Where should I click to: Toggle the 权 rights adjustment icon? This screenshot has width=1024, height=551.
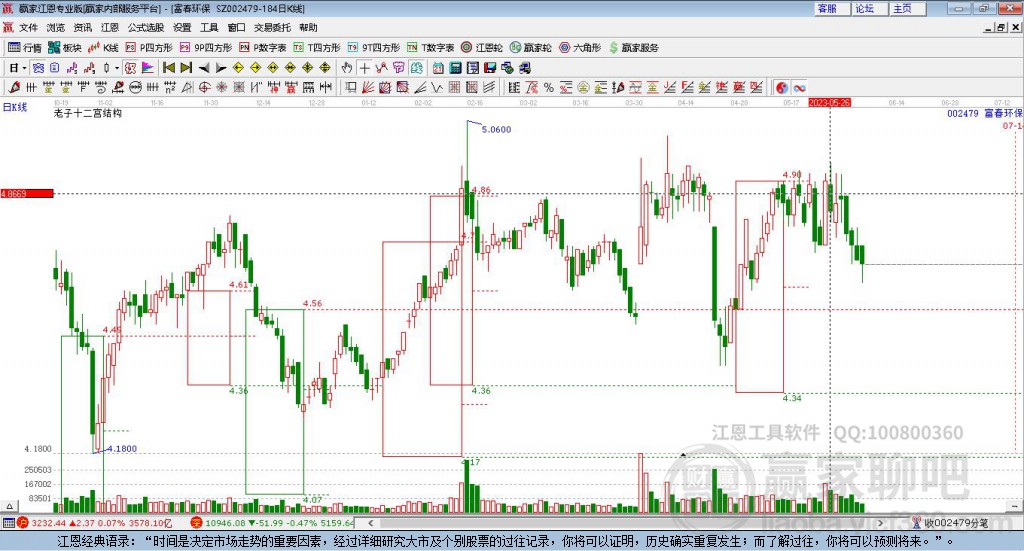(130, 68)
